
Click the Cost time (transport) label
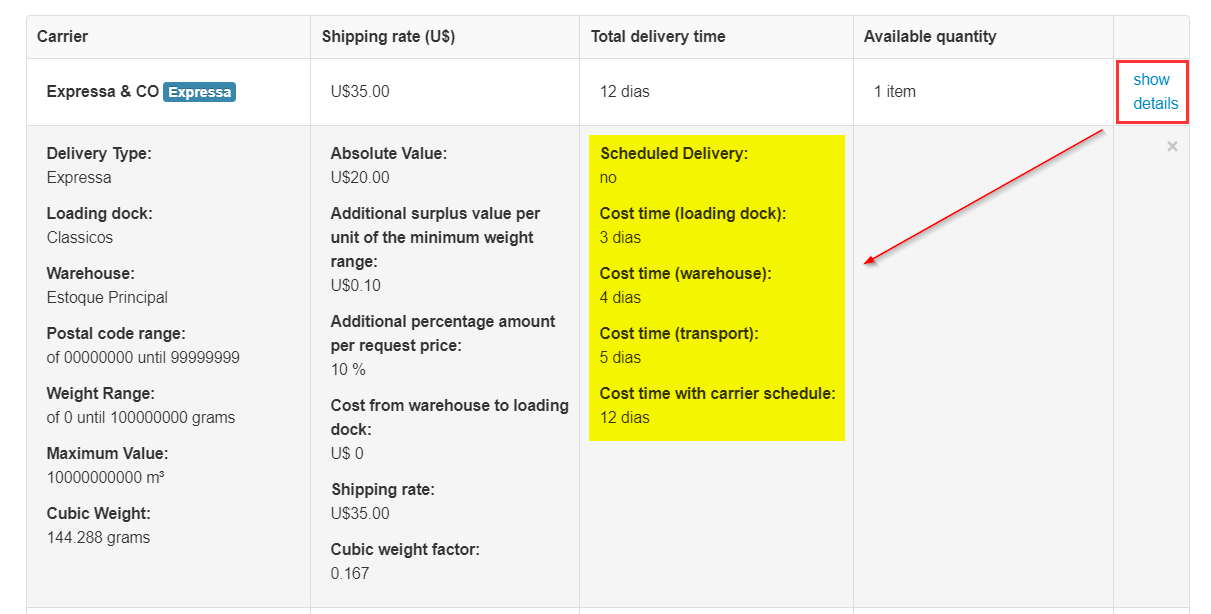click(x=679, y=334)
